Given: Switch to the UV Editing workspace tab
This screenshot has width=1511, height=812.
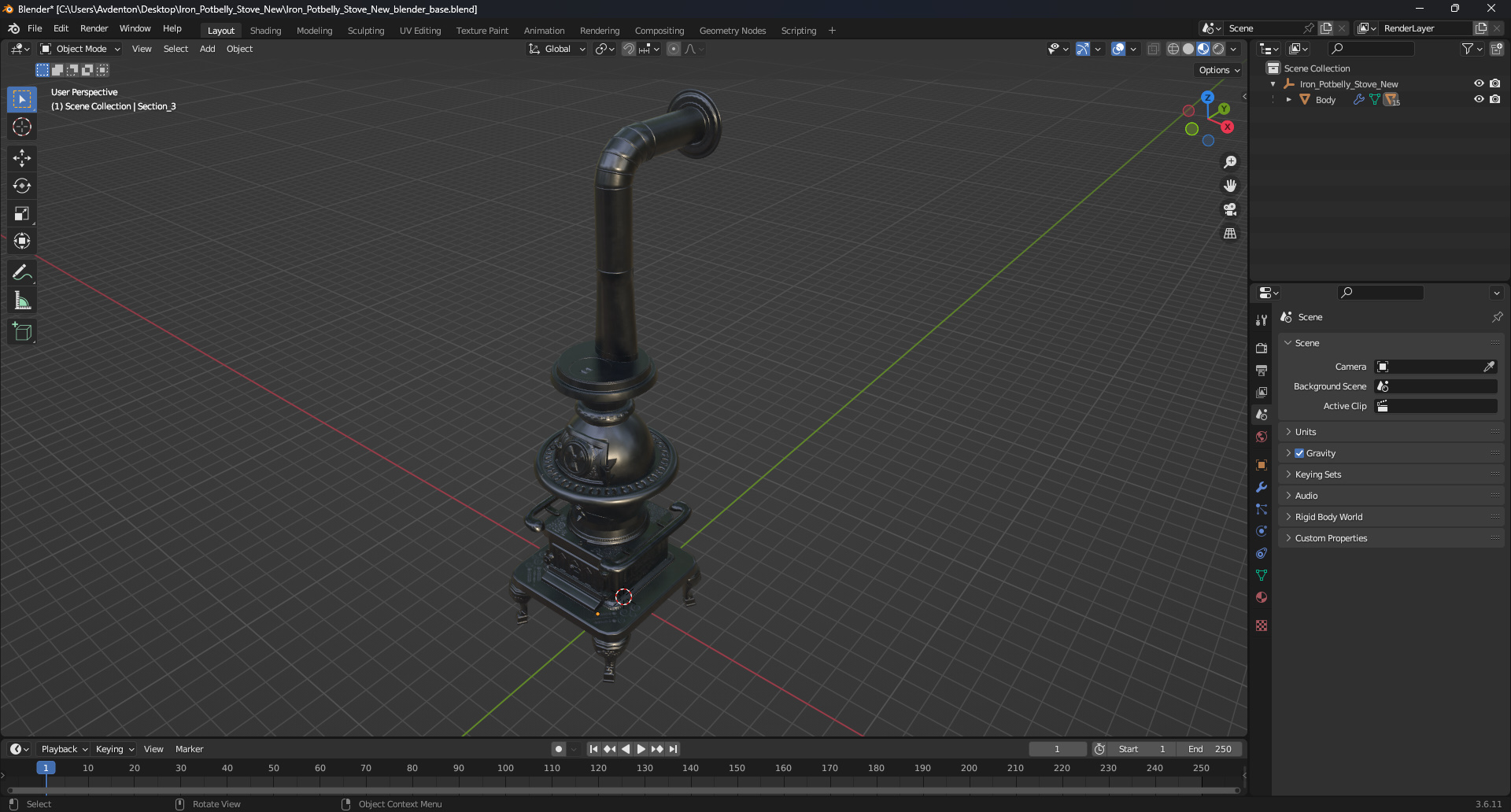Looking at the screenshot, I should (420, 31).
